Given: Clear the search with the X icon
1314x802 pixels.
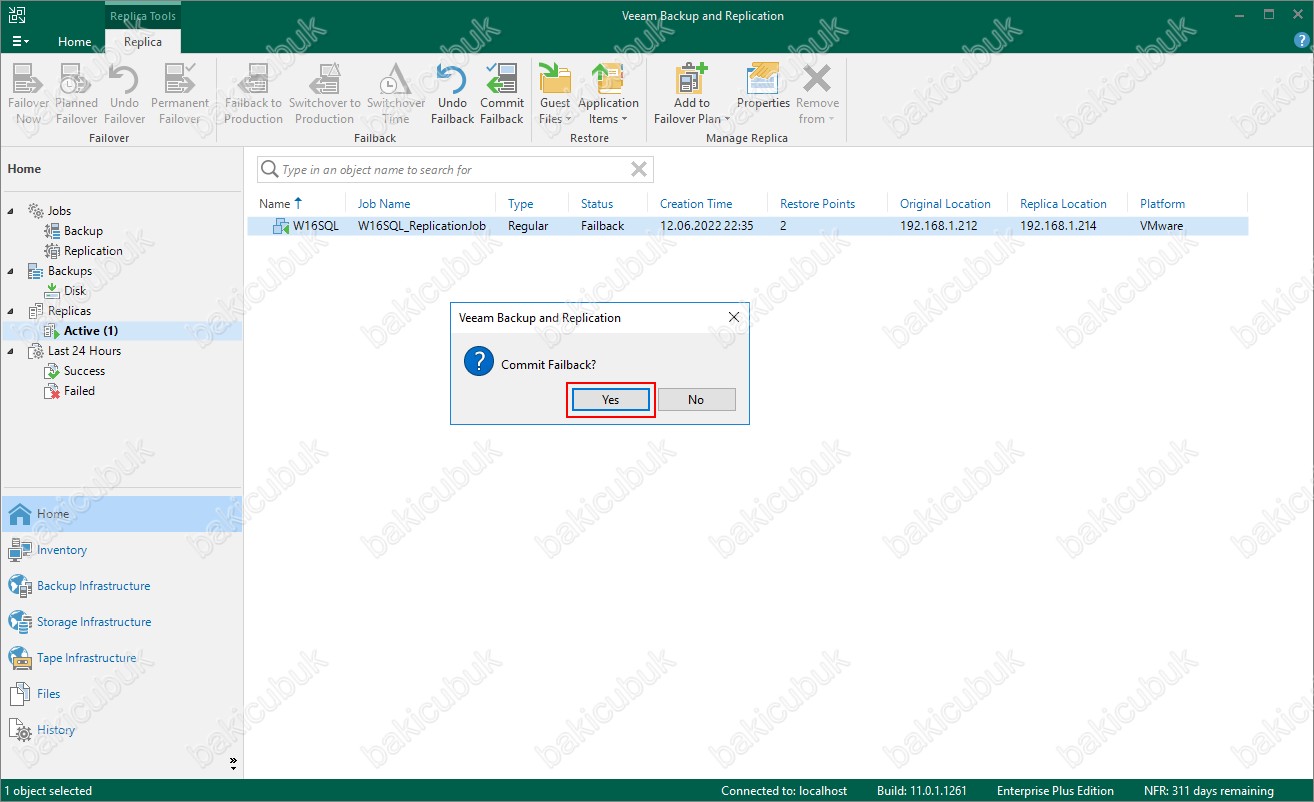Looking at the screenshot, I should [639, 170].
